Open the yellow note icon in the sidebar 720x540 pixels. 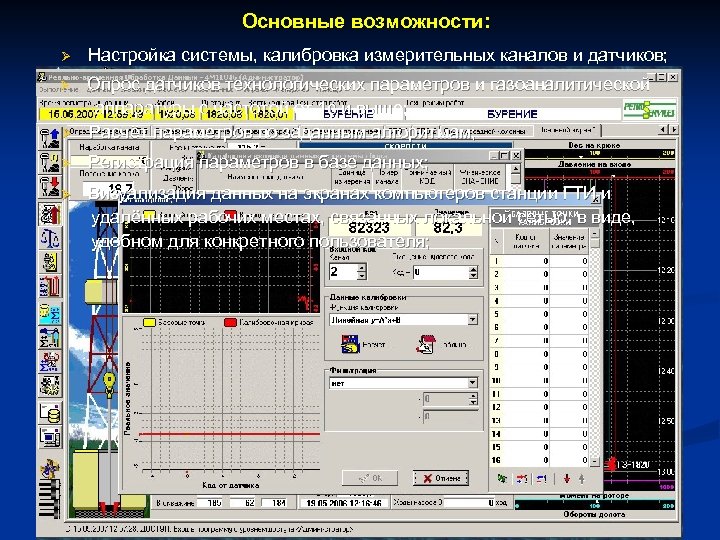point(50,262)
